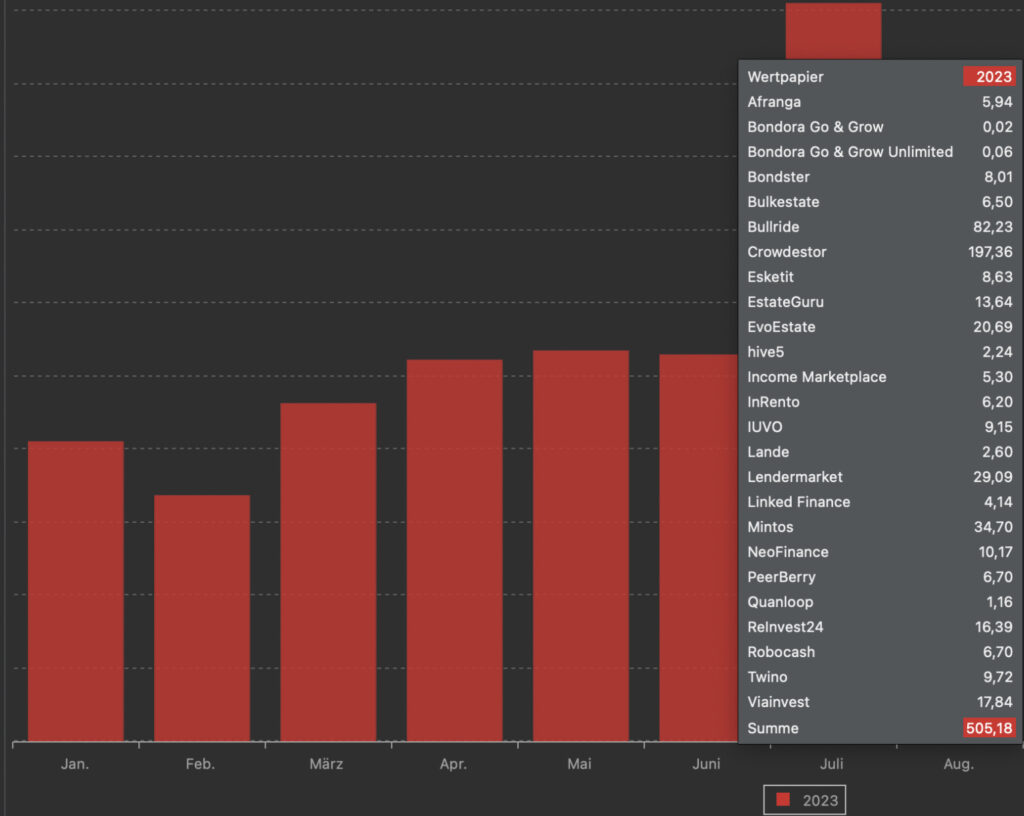
Task: Select the EvoEstate row label
Action: pyautogui.click(x=781, y=327)
